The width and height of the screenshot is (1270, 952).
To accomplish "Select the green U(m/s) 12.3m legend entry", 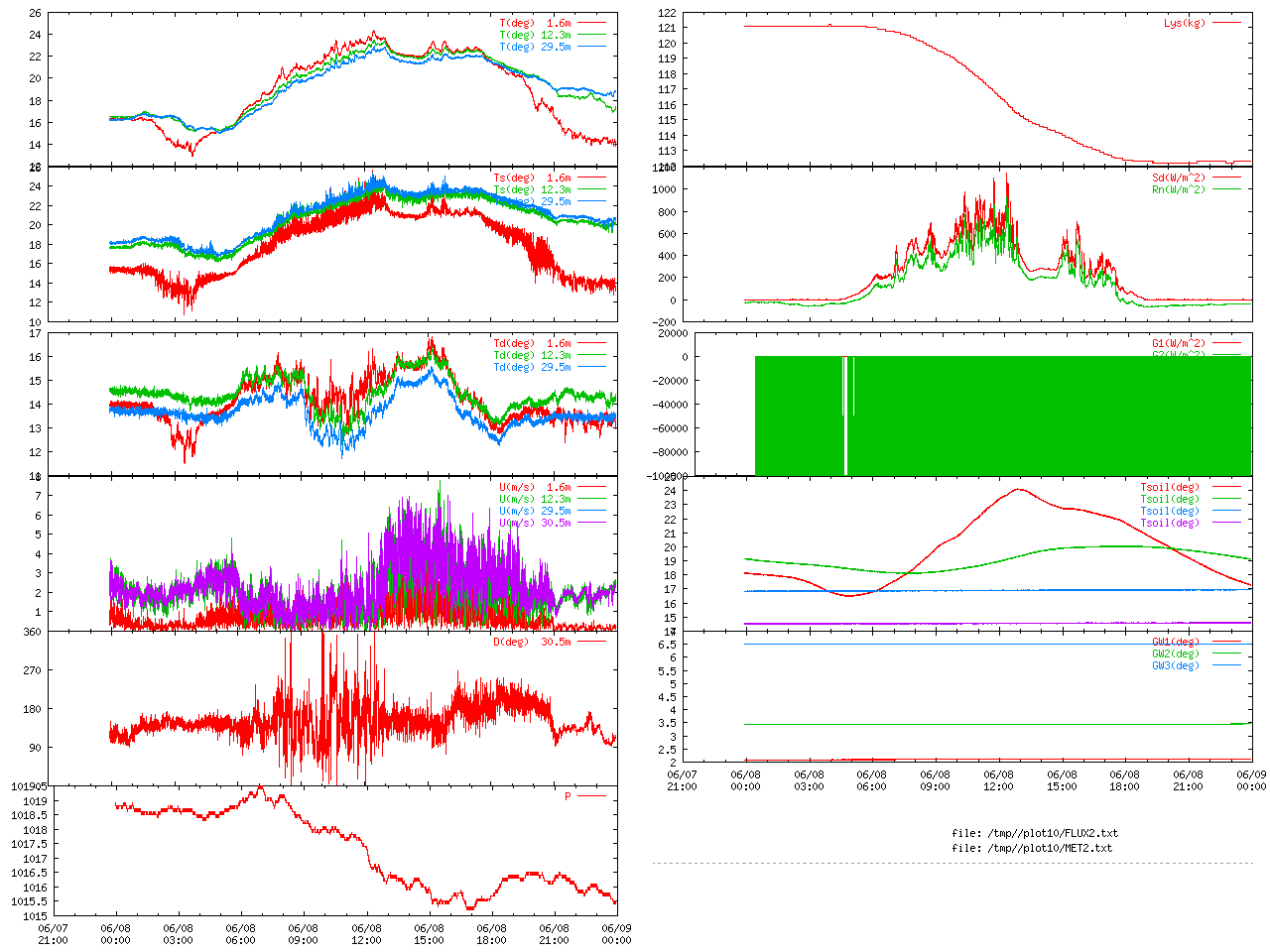I will [x=535, y=499].
